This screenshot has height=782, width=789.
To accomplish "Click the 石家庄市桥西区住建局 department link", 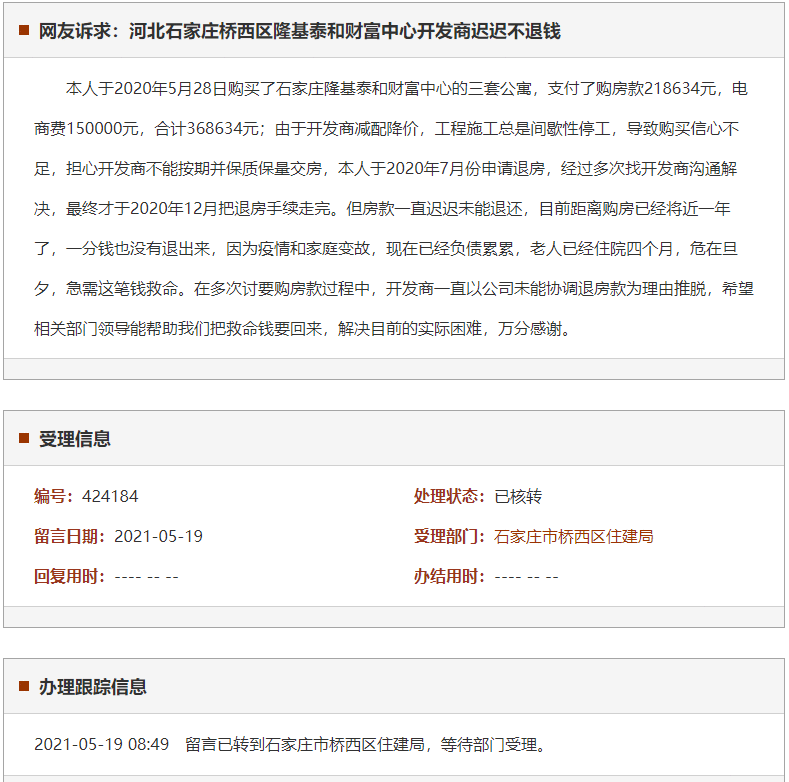I will 573,536.
